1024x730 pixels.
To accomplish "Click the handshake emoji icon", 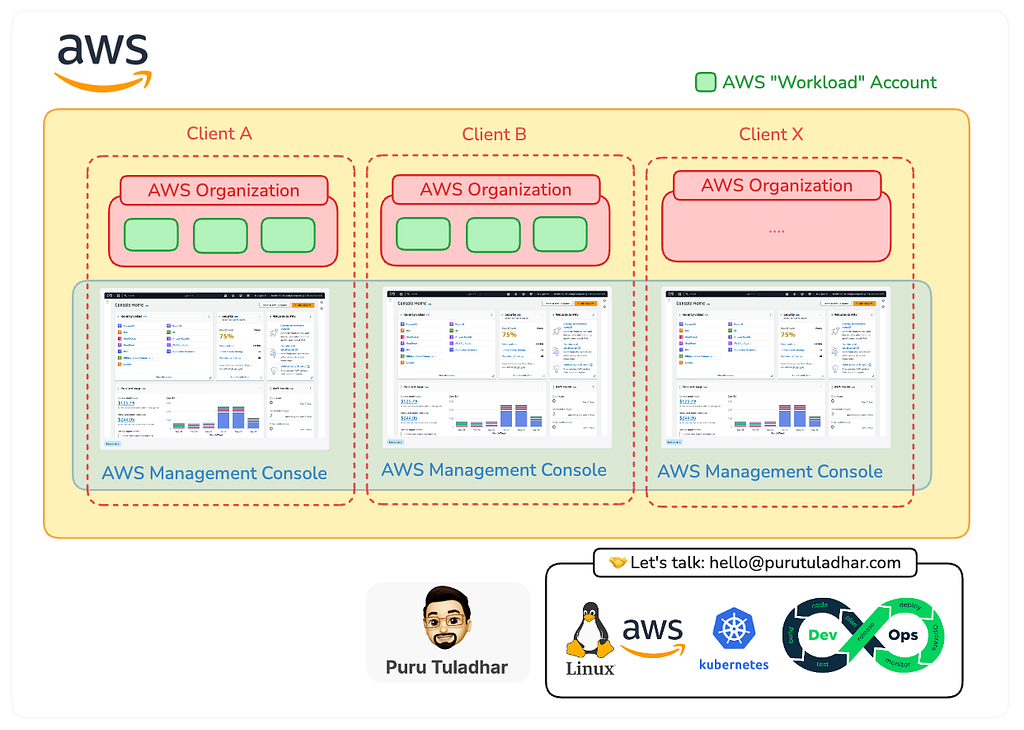I will coord(617,562).
